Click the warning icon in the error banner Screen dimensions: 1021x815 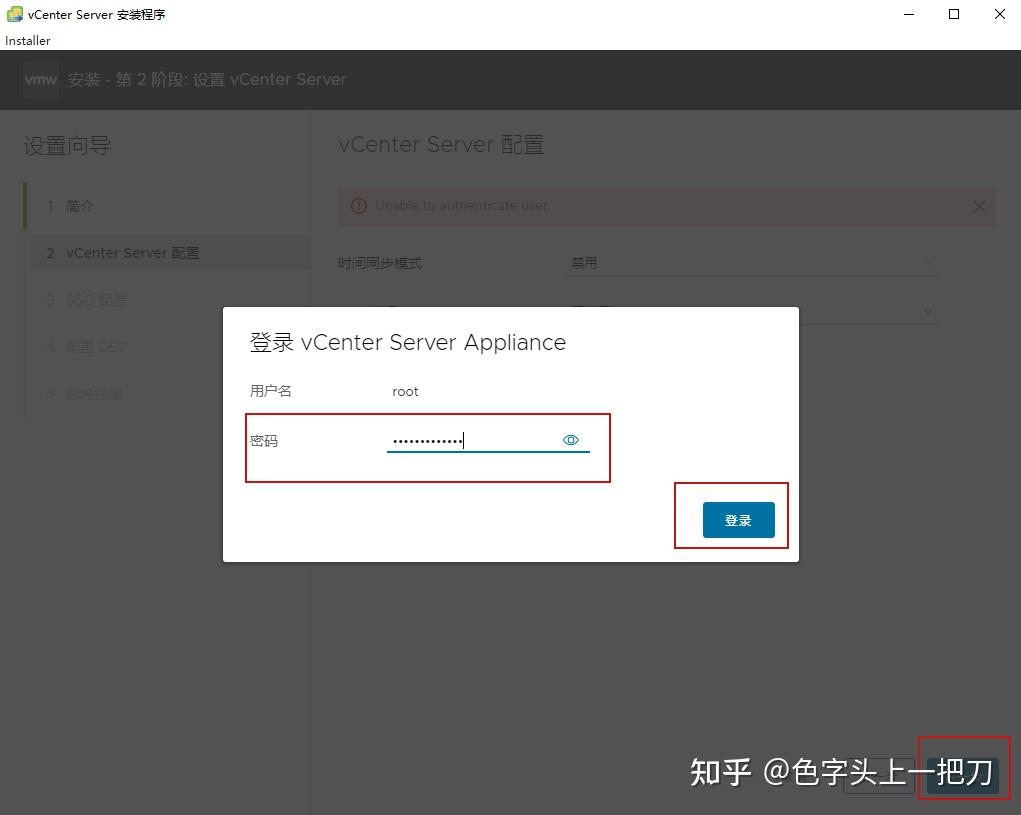359,206
